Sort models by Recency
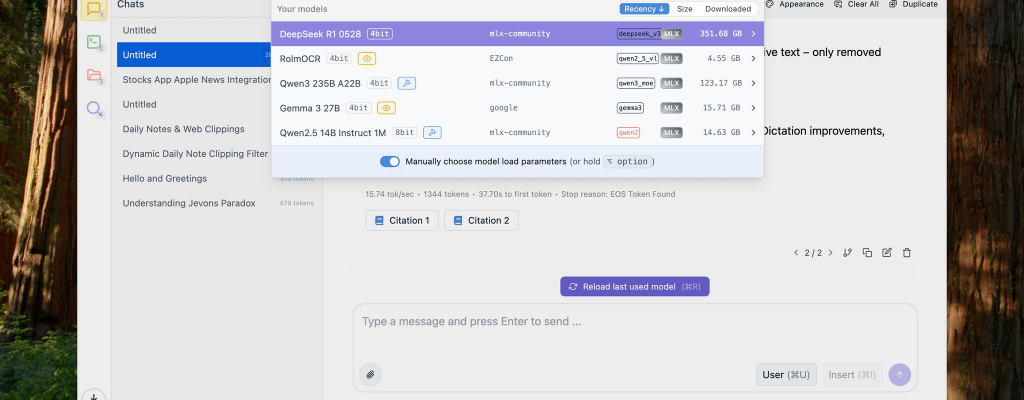The image size is (1024, 400). click(x=644, y=9)
